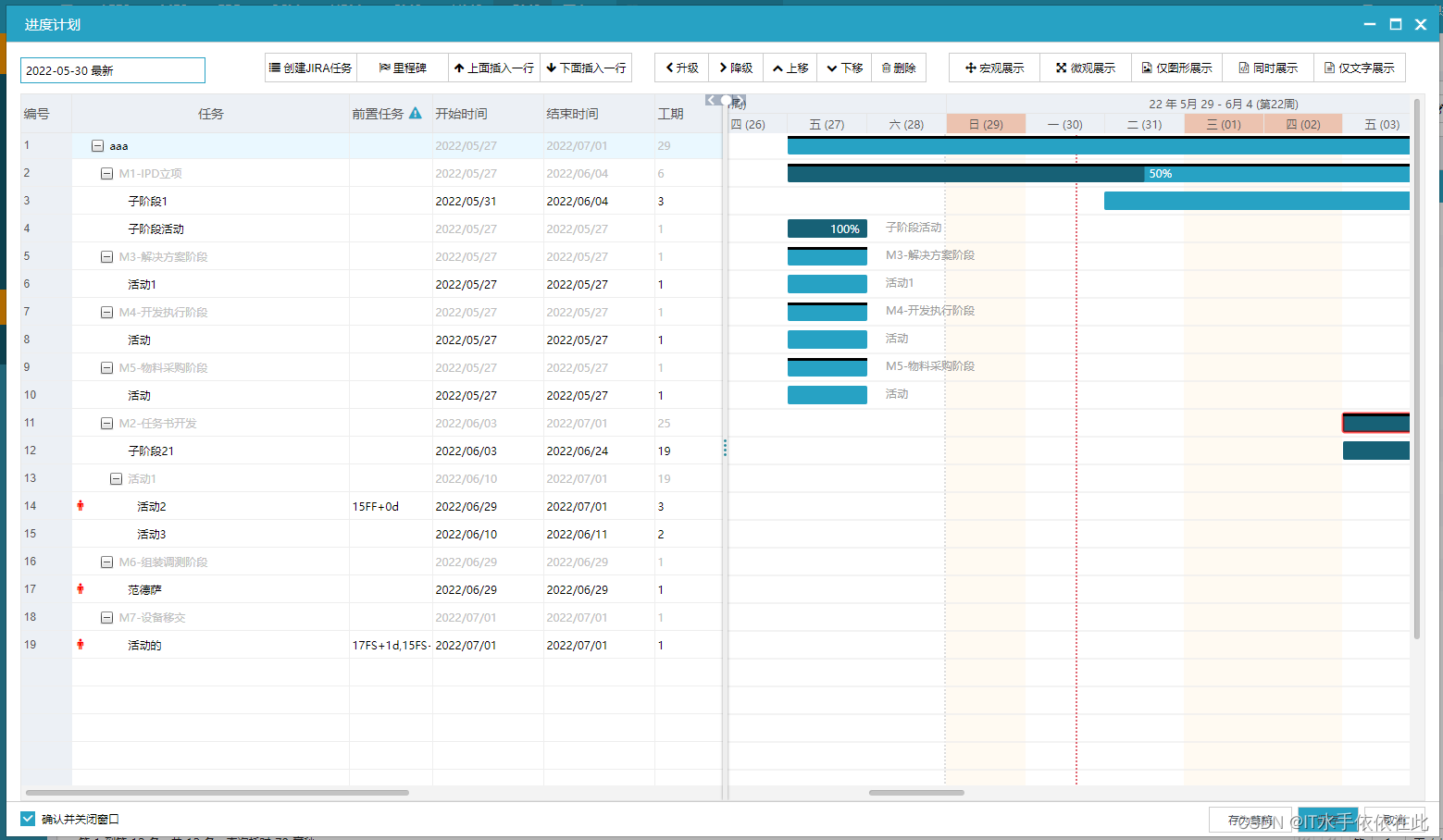Viewport: 1443px width, 840px height.
Task: Select the 活动的 task name
Action: (144, 645)
